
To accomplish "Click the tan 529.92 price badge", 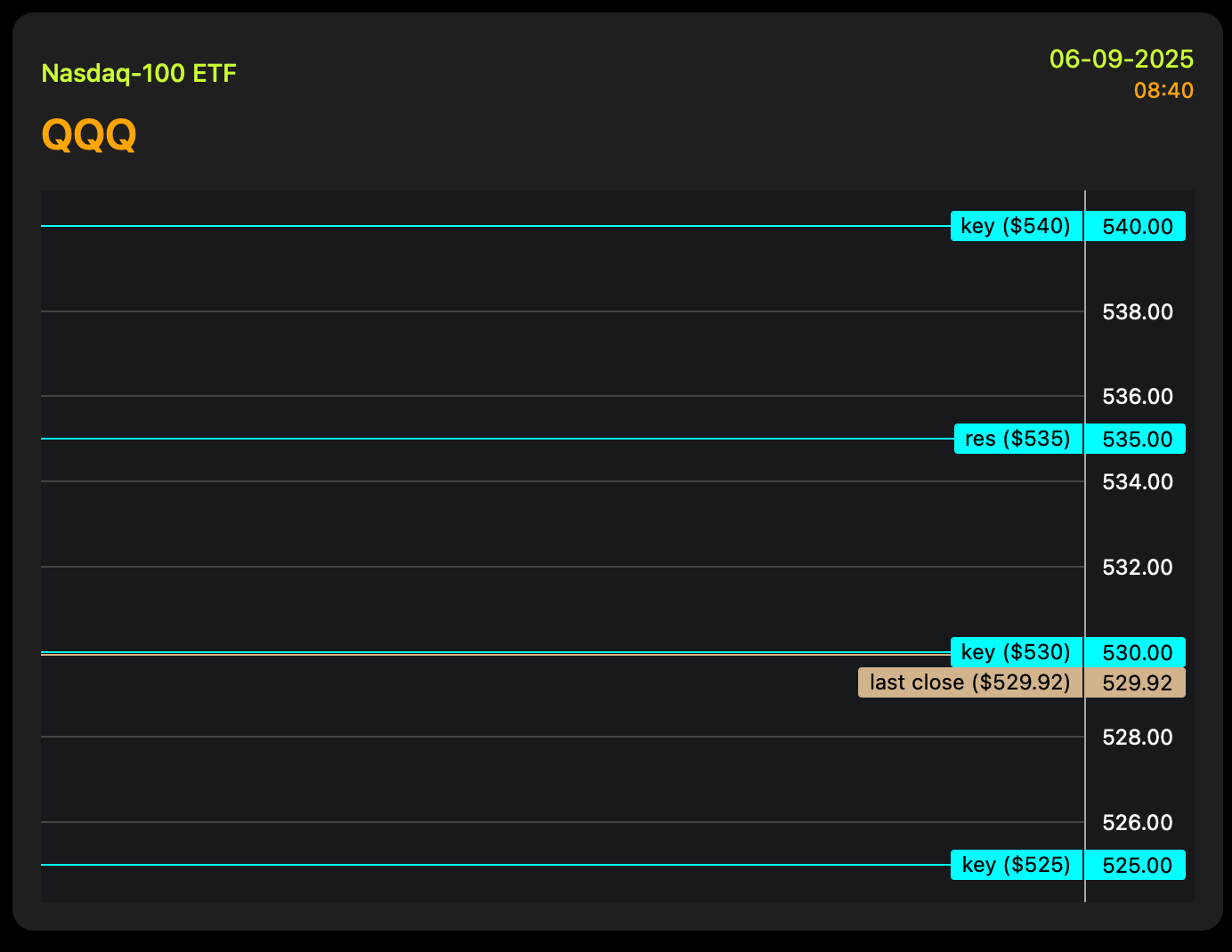I will [x=1137, y=682].
